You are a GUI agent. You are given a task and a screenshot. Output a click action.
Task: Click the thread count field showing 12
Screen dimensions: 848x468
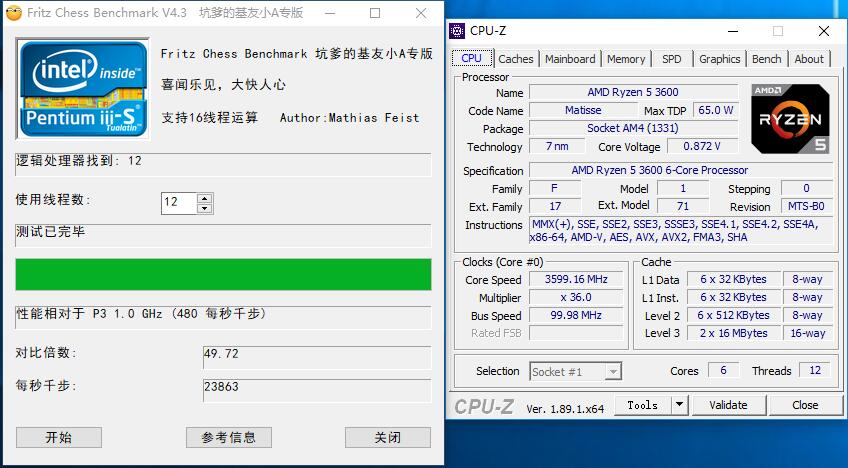coord(179,203)
